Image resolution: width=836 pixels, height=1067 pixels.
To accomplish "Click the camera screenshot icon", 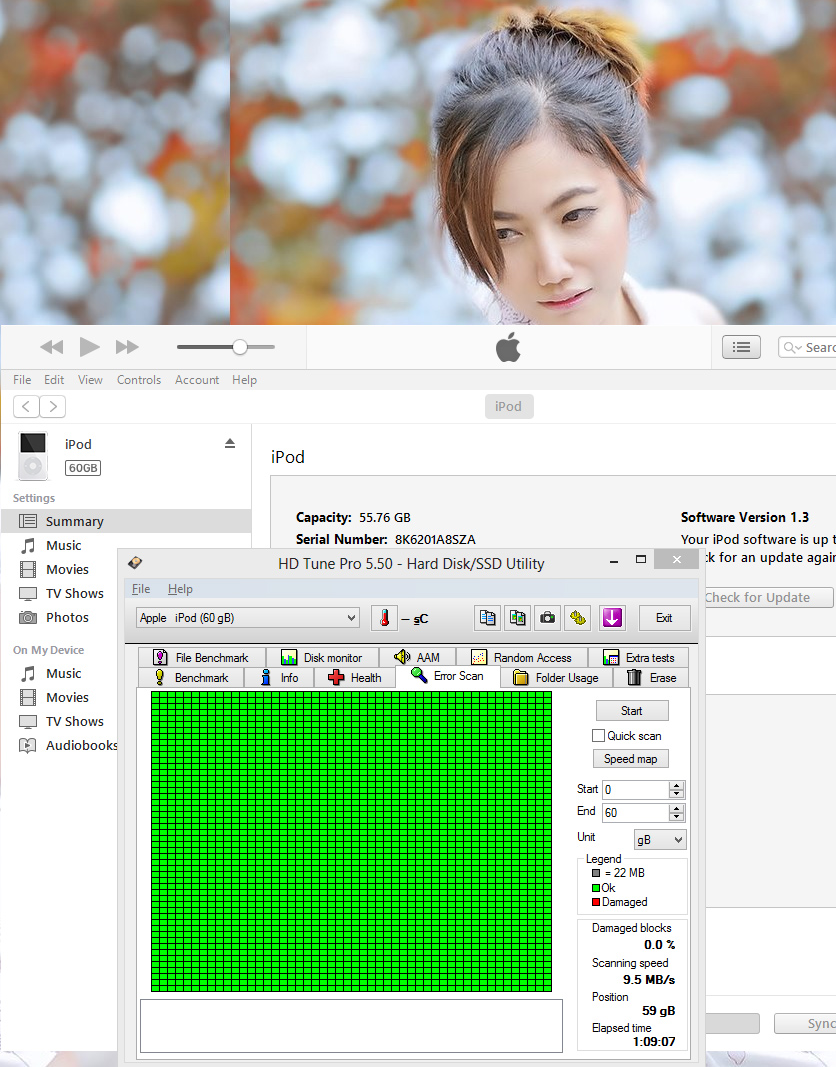I will click(547, 618).
